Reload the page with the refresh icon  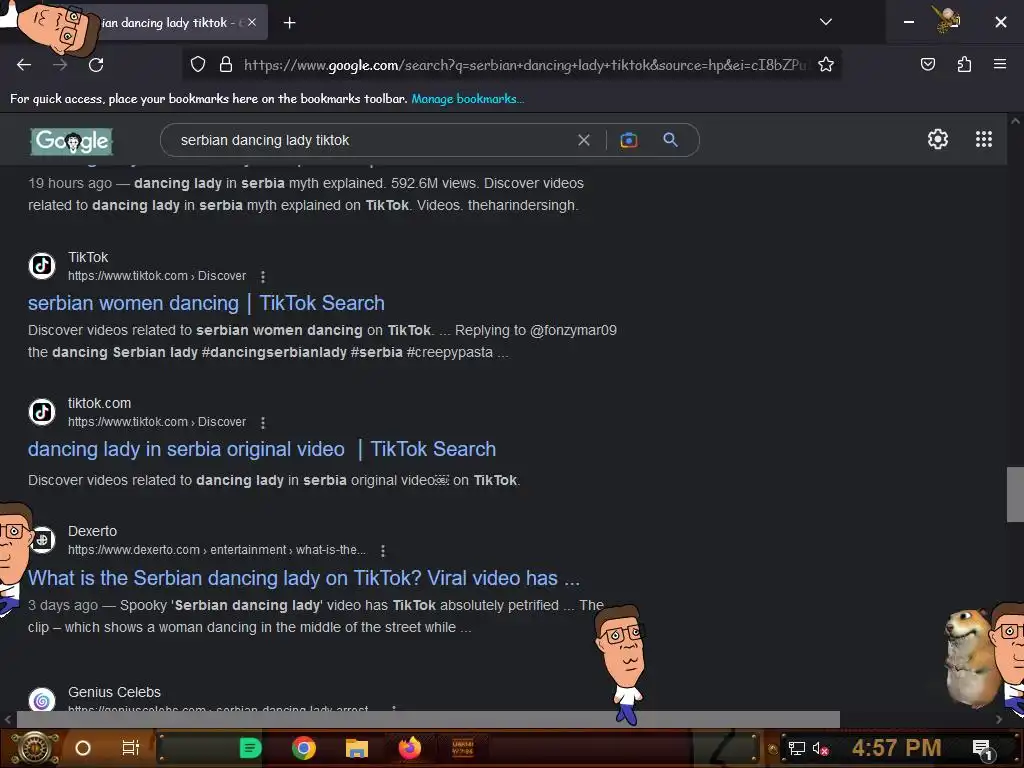click(96, 65)
